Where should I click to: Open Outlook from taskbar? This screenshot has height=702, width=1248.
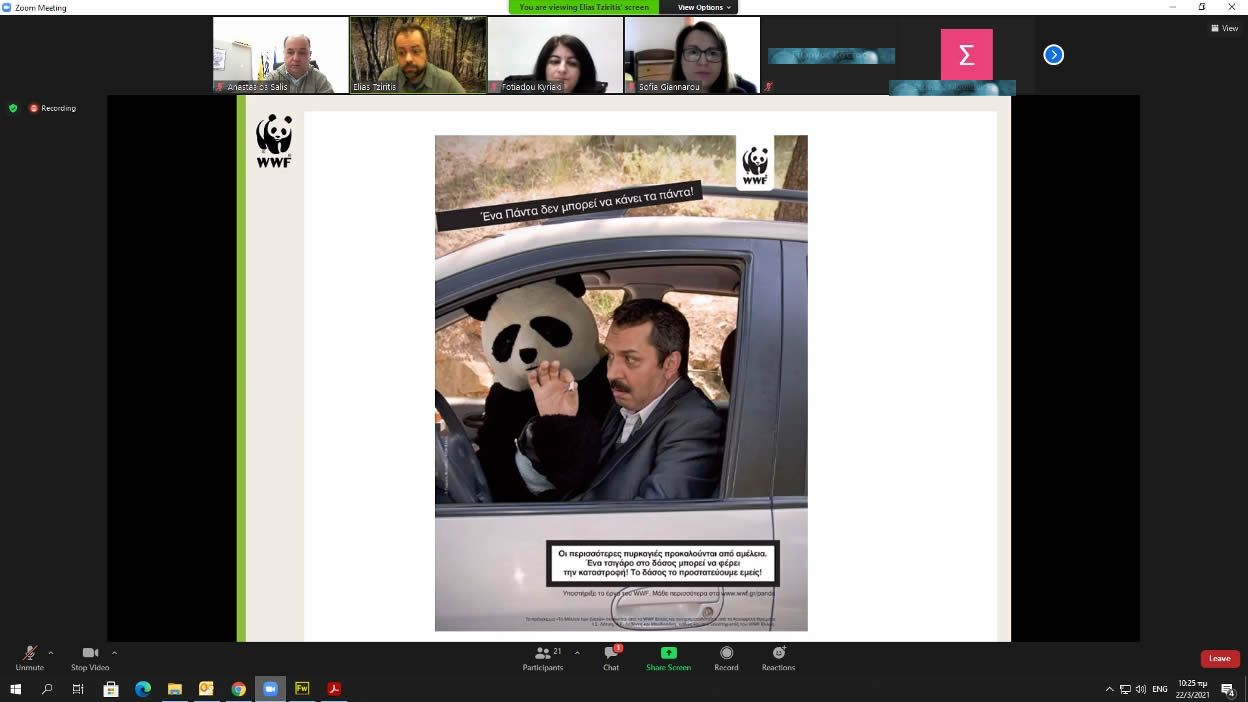[x=206, y=689]
